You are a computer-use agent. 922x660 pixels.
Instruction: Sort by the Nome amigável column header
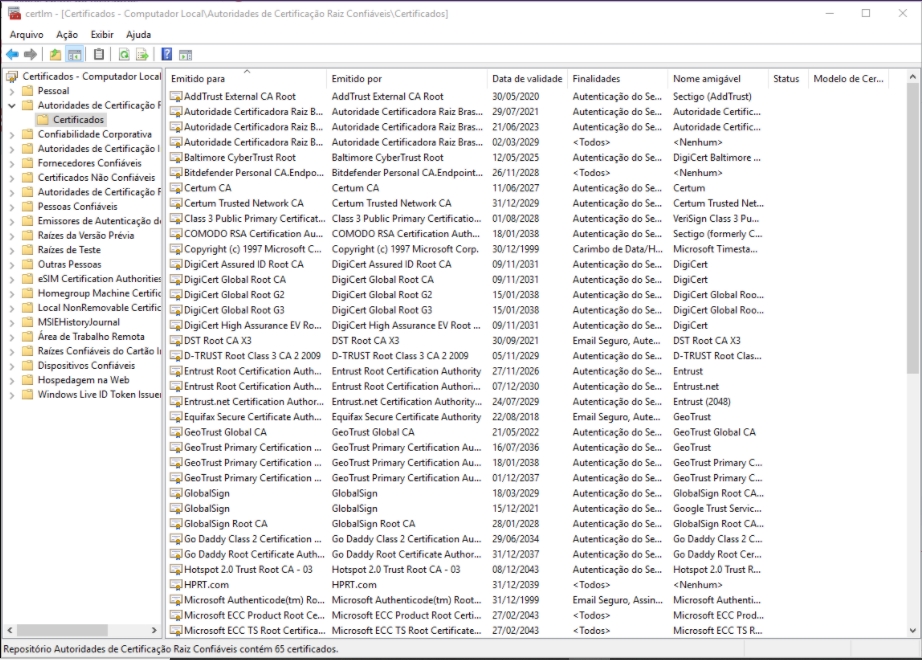point(719,78)
